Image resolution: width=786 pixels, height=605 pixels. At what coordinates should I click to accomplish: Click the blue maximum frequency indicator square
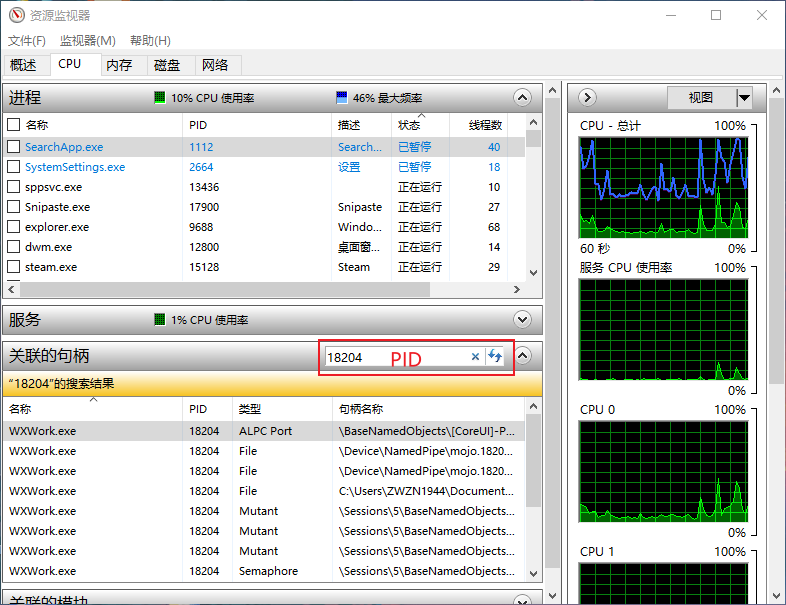point(341,97)
